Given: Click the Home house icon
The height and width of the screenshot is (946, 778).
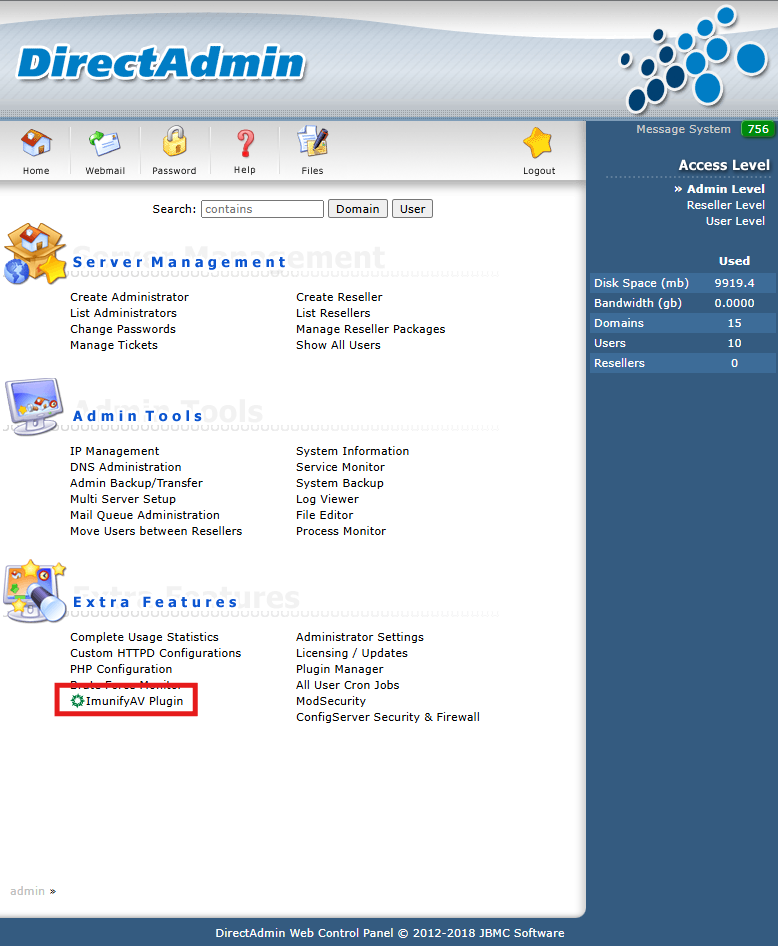Looking at the screenshot, I should point(36,145).
